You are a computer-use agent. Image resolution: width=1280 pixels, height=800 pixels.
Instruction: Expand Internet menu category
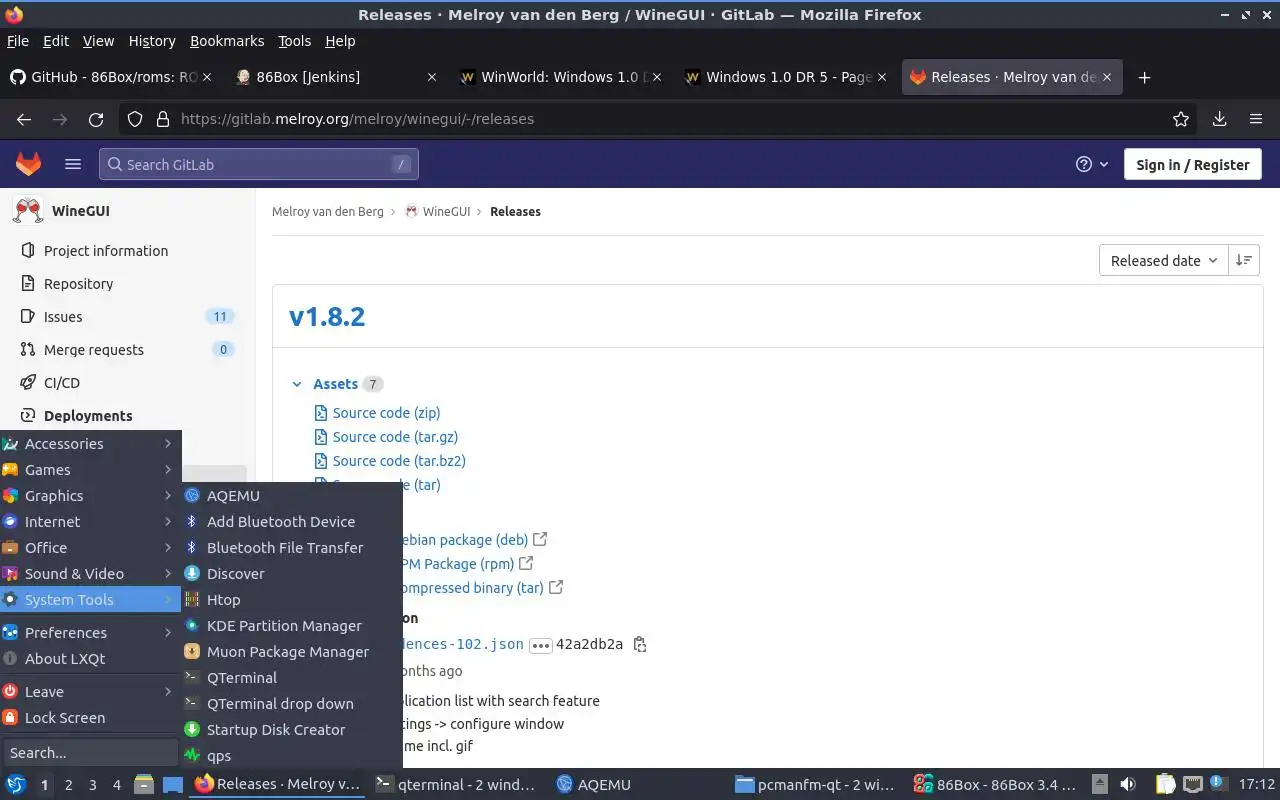(90, 522)
